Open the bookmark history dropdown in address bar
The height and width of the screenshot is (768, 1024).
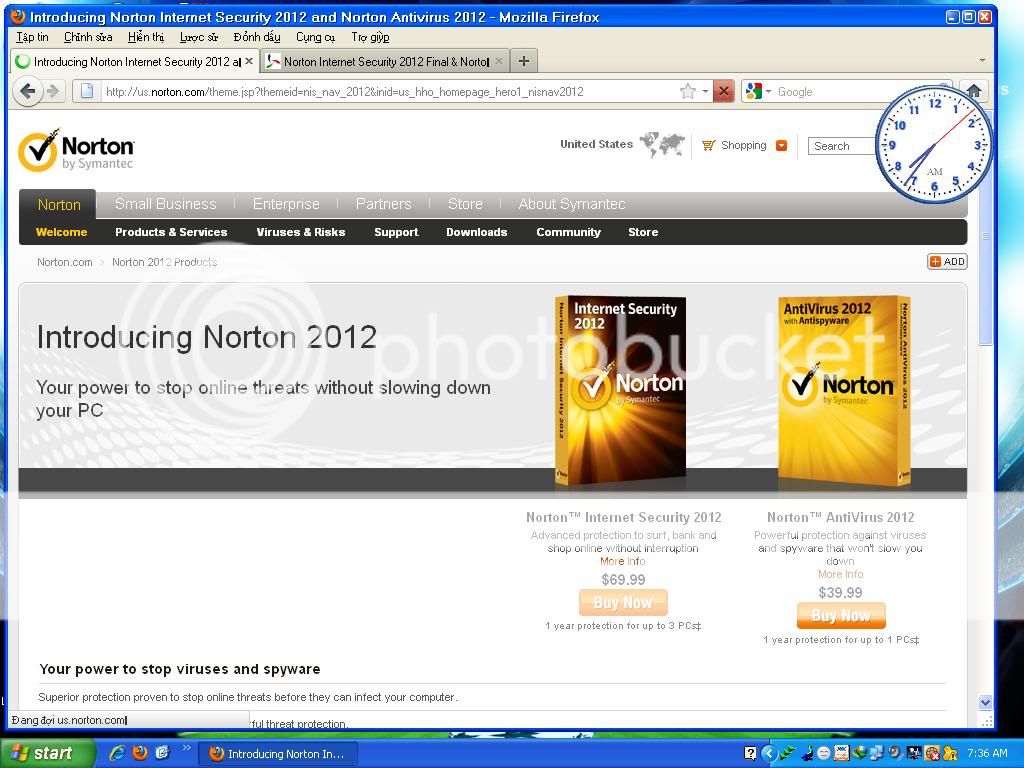705,91
